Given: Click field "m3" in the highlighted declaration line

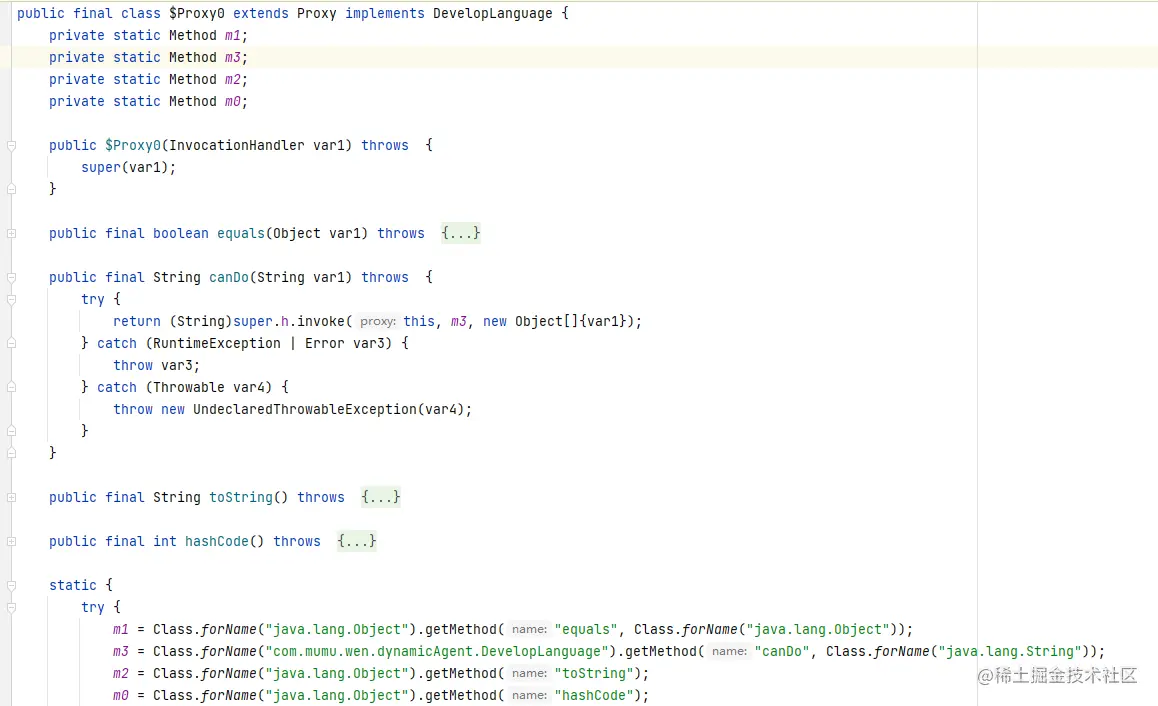Looking at the screenshot, I should tap(233, 58).
